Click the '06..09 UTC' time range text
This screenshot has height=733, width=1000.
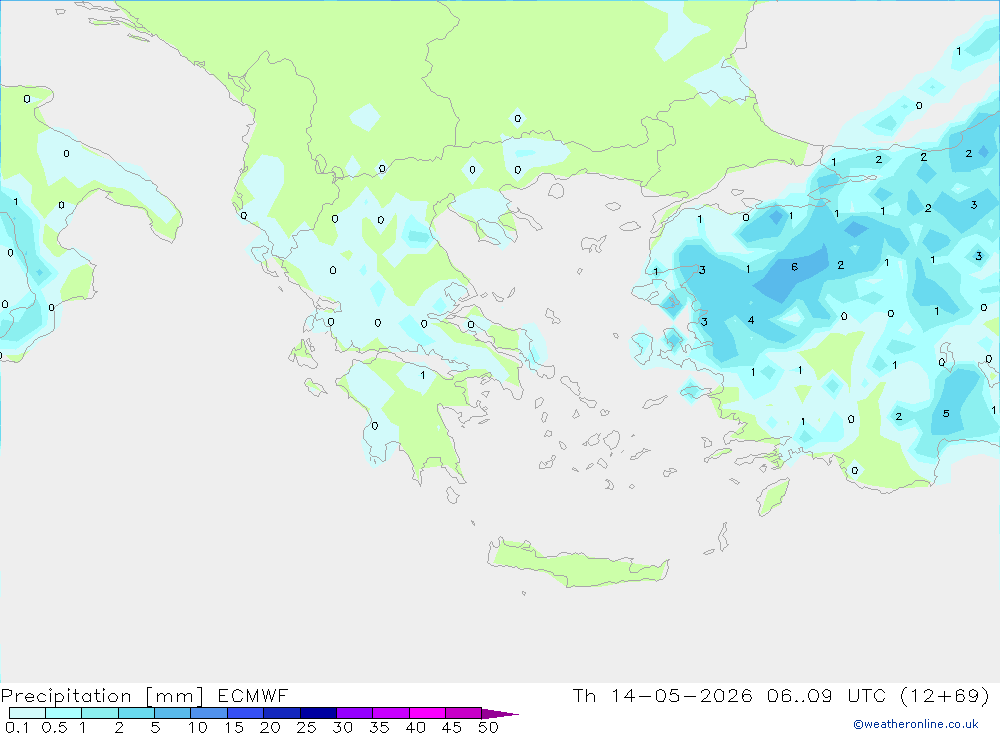(825, 695)
